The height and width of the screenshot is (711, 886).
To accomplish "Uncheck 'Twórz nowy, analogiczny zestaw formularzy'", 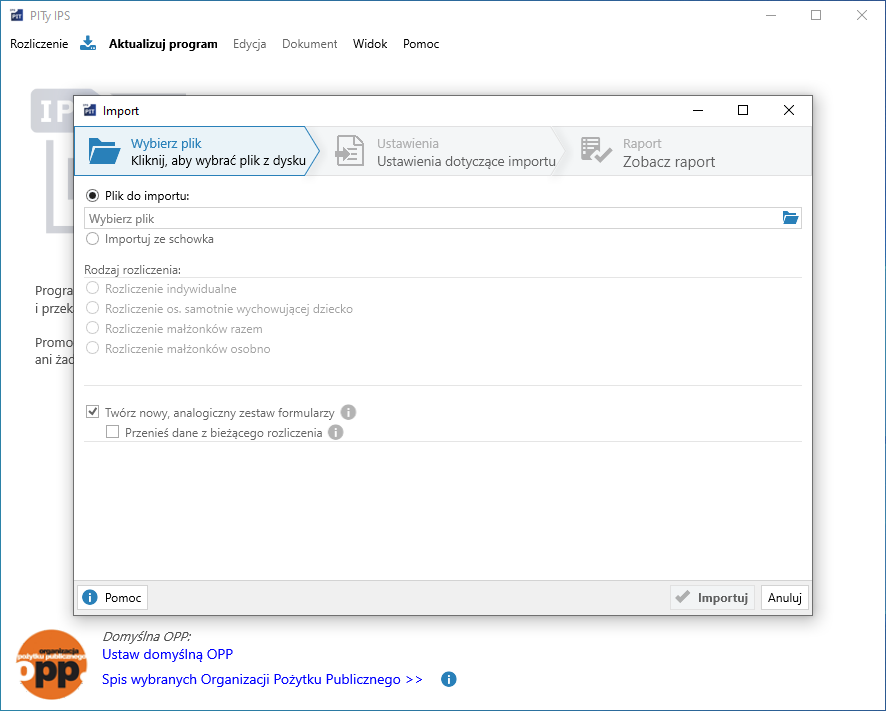I will tap(93, 412).
